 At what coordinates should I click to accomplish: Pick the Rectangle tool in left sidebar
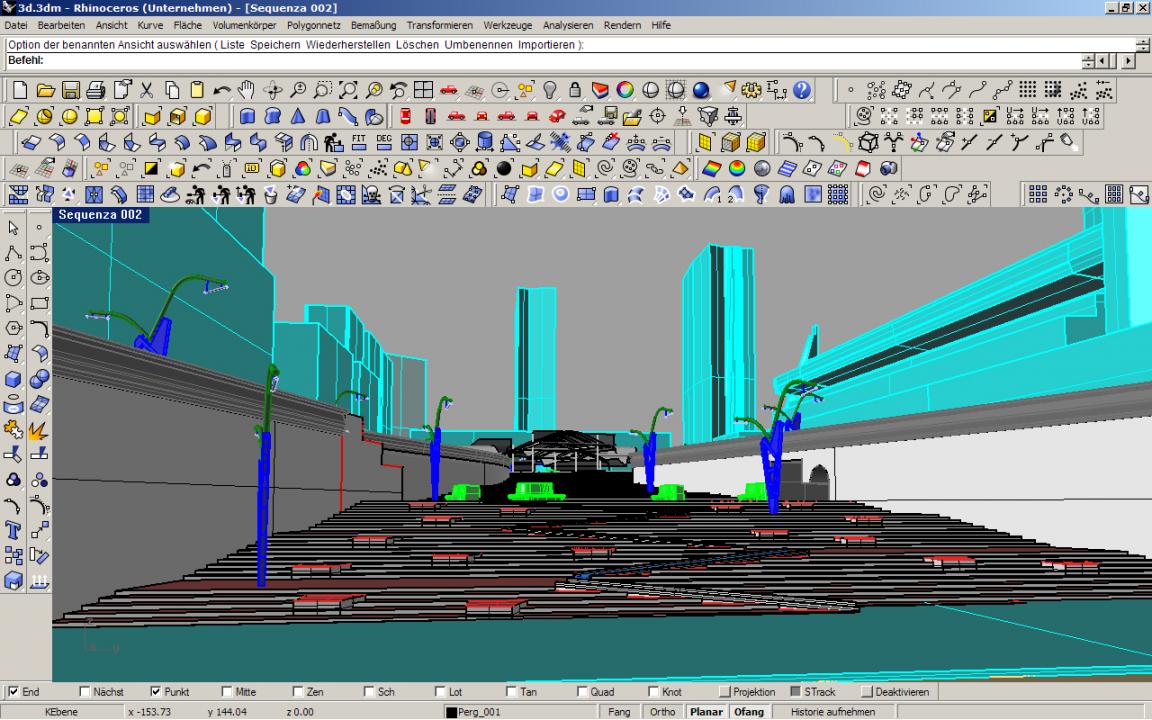click(x=40, y=303)
